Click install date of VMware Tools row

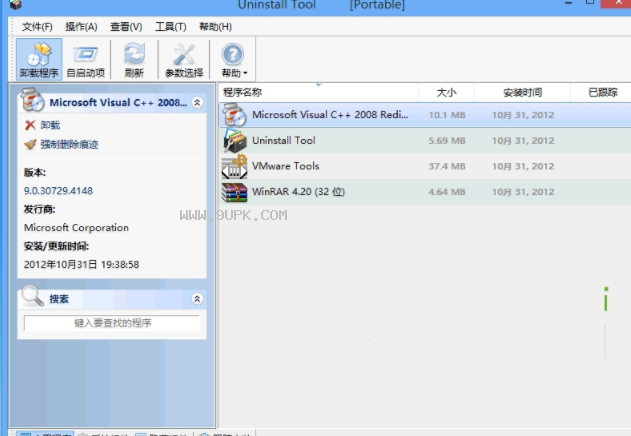click(x=523, y=166)
